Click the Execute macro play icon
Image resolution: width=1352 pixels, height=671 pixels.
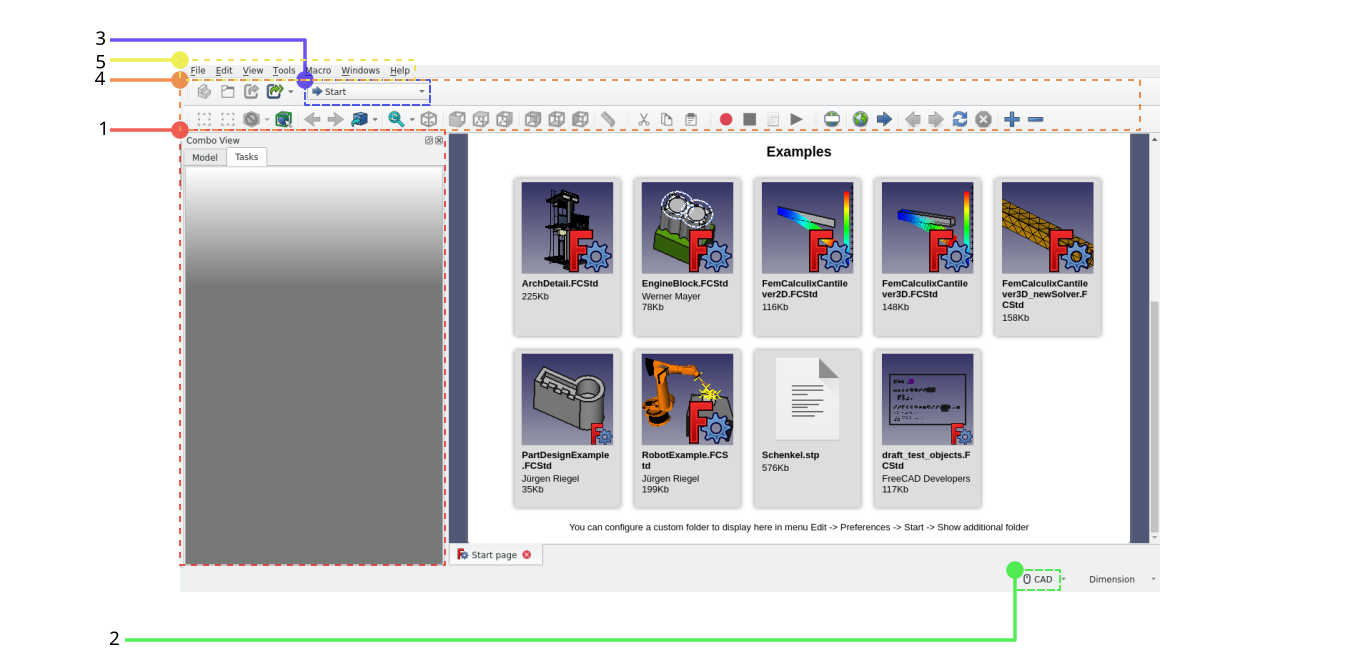click(796, 119)
